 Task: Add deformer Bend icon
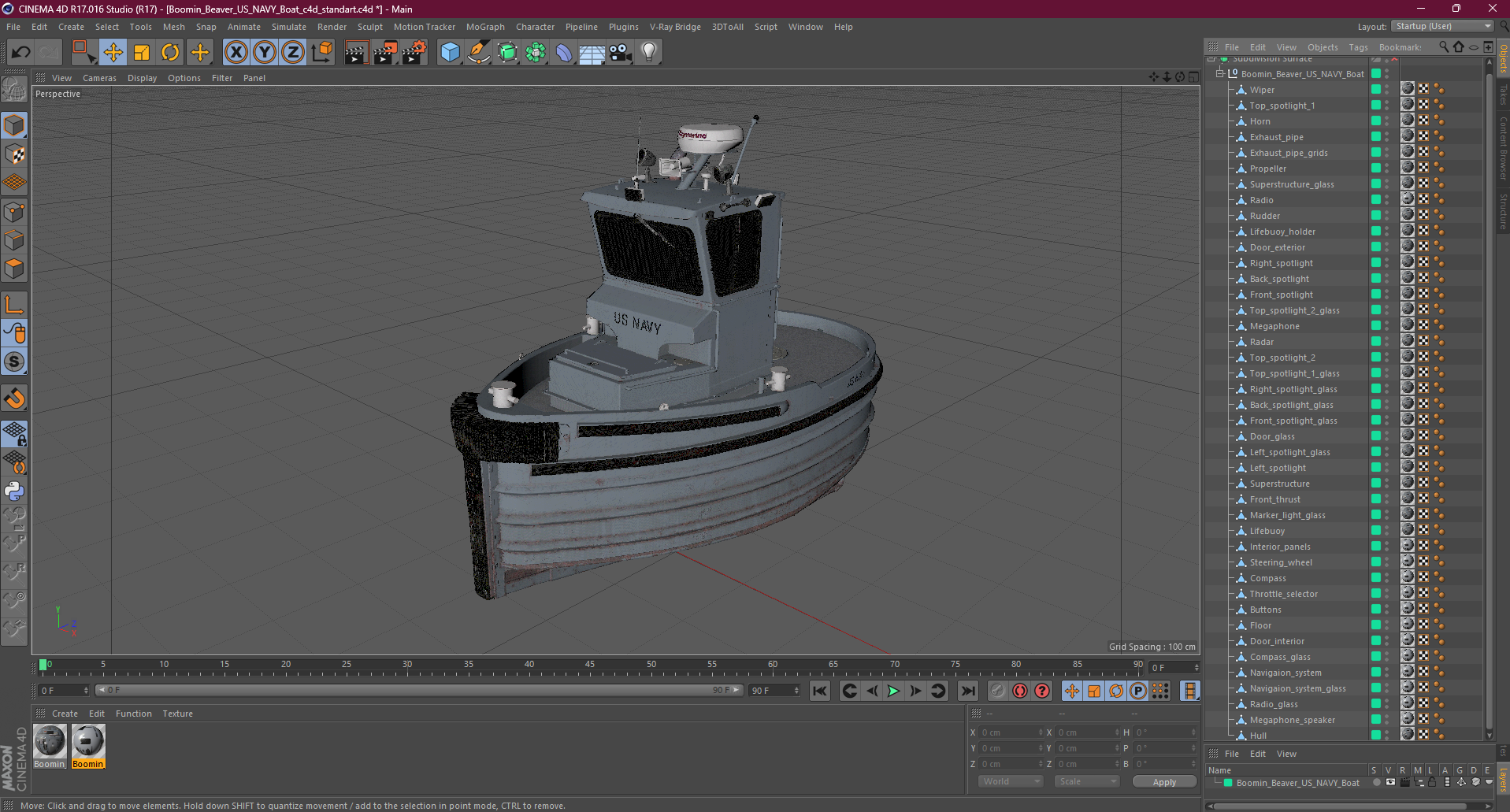tap(564, 53)
